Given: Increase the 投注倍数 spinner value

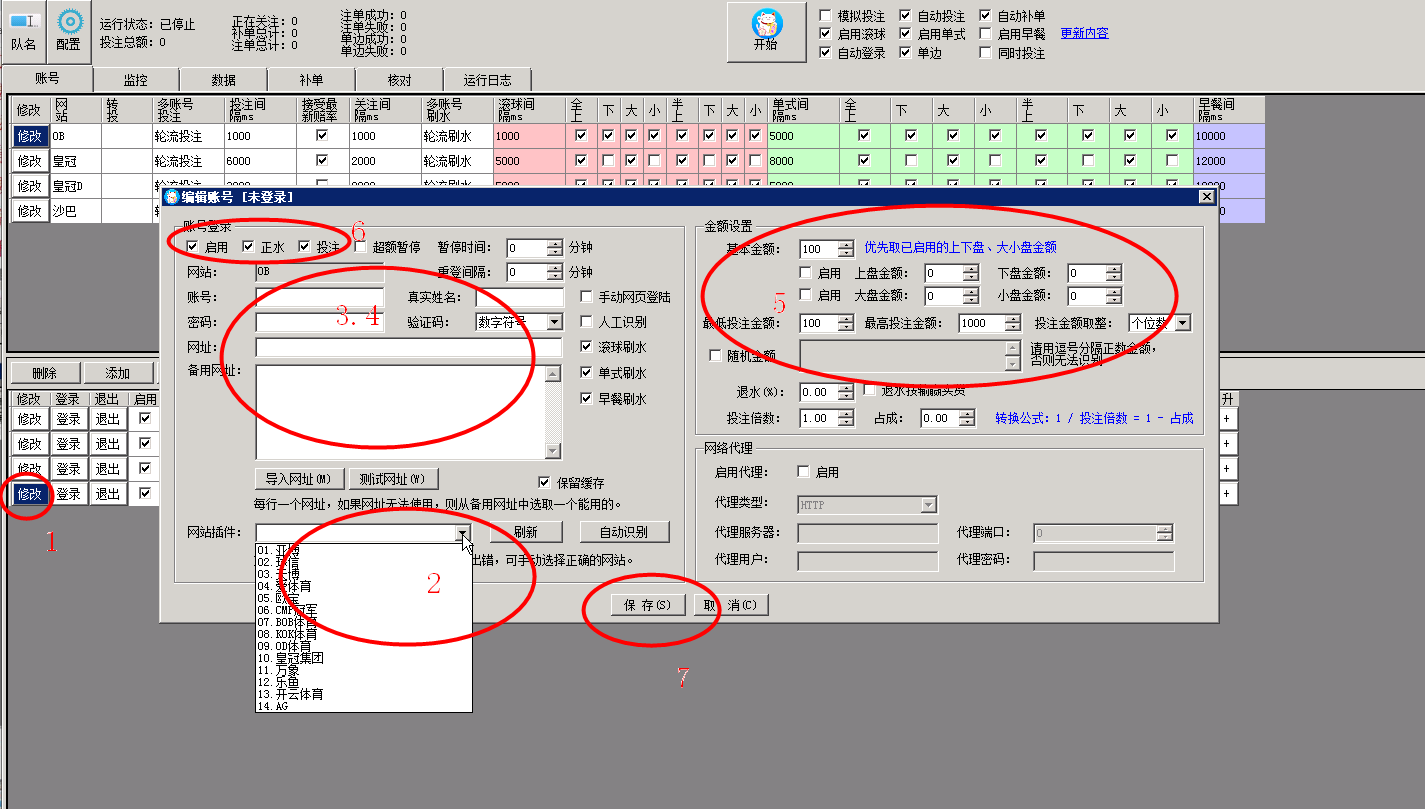Looking at the screenshot, I should click(x=846, y=414).
